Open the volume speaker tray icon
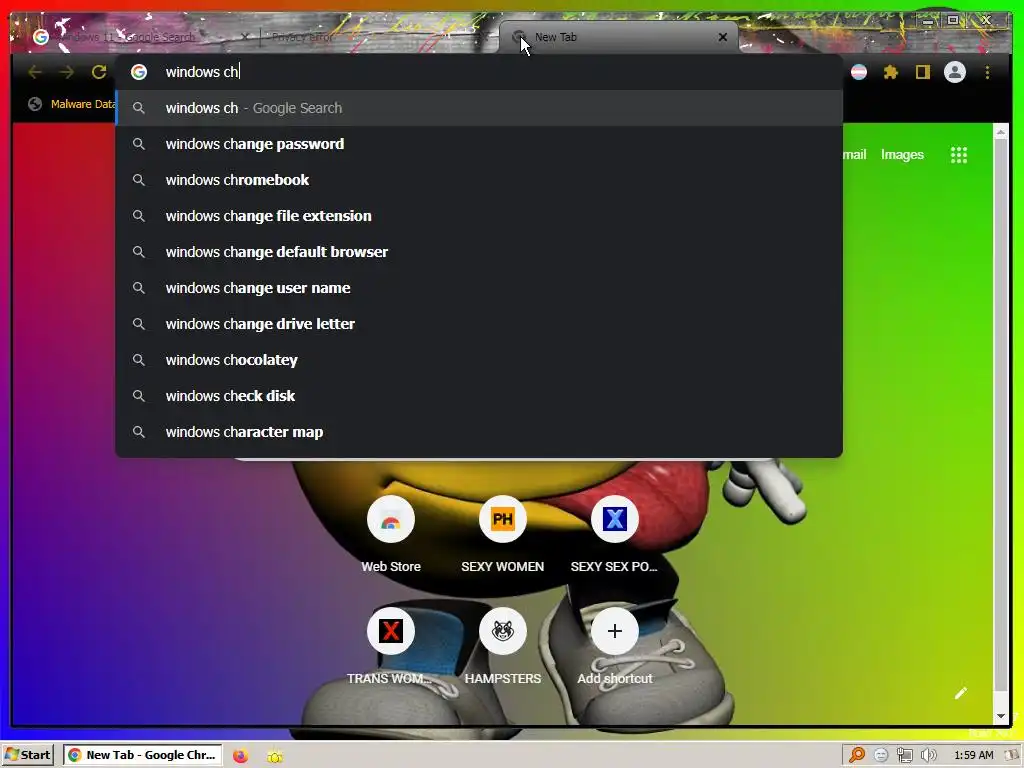Screen dimensions: 1024x768 click(928, 755)
